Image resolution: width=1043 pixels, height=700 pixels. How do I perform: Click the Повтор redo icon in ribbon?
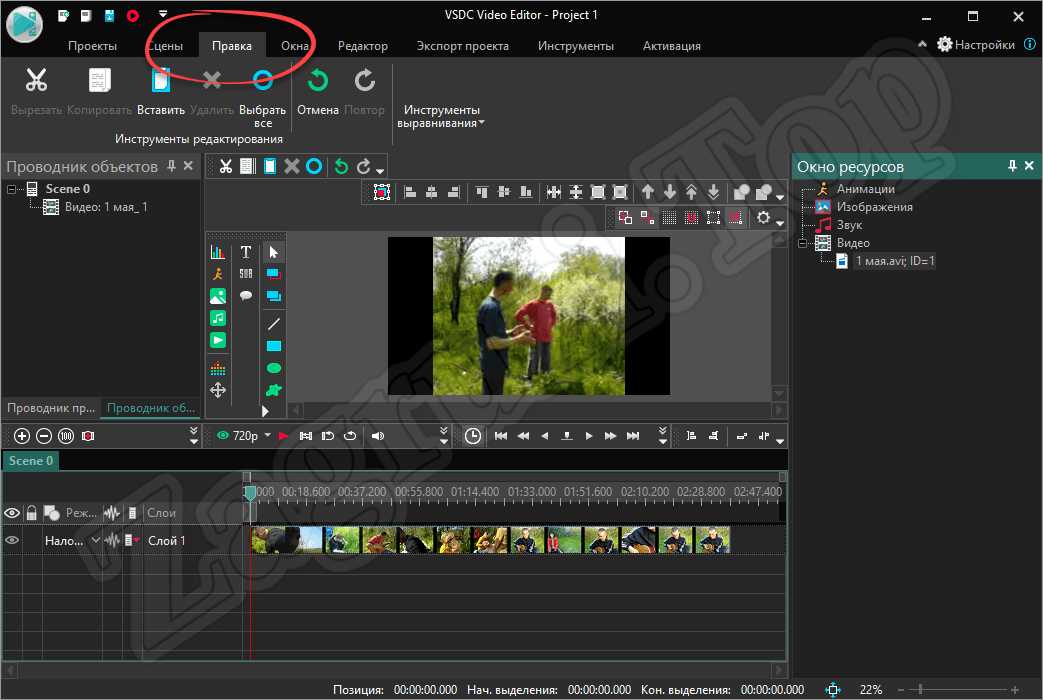point(364,80)
